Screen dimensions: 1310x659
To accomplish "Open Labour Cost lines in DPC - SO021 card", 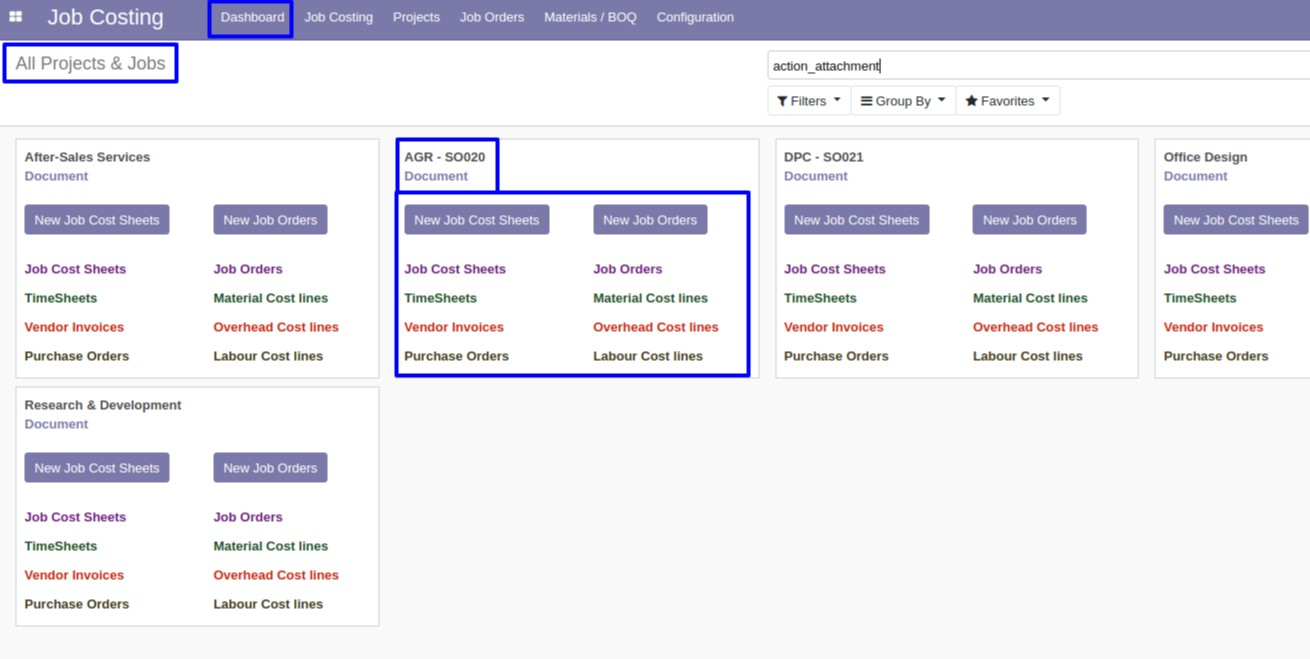I will point(1028,356).
